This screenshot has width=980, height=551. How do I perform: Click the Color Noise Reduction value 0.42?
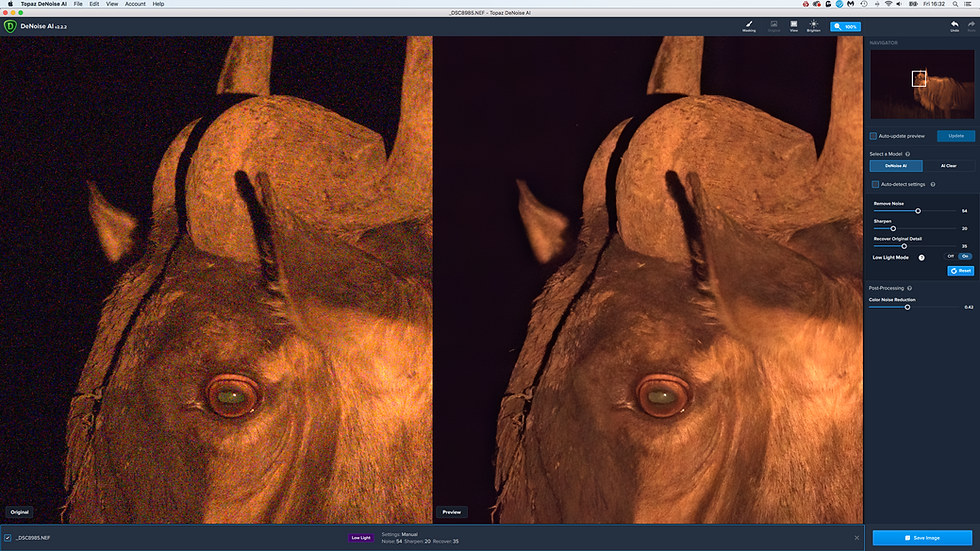[969, 307]
